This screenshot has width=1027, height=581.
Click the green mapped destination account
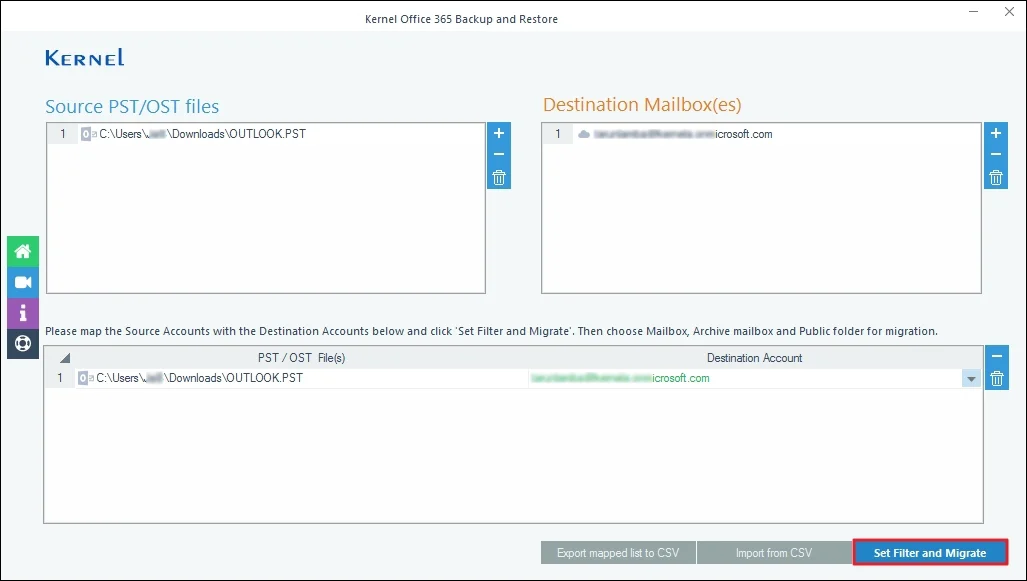[620, 378]
